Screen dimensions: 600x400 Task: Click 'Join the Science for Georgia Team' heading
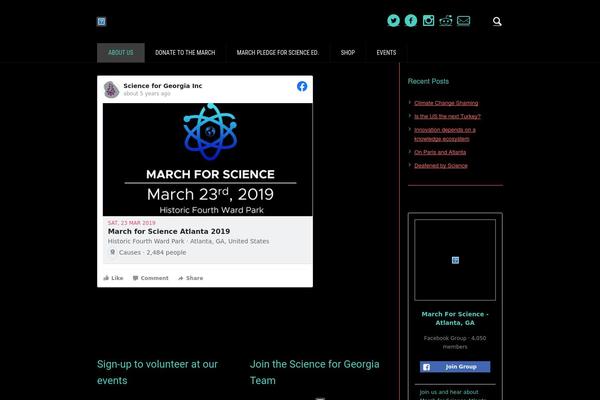[315, 372]
